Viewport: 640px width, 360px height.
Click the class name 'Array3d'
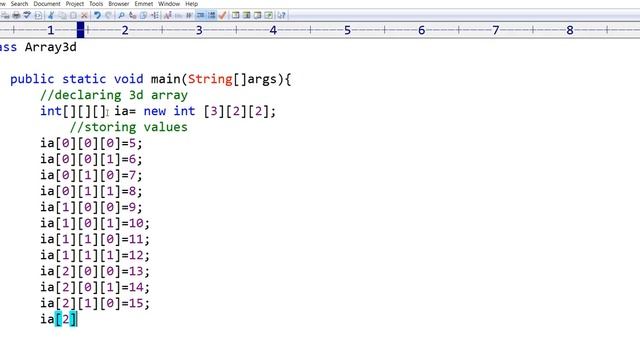51,47
